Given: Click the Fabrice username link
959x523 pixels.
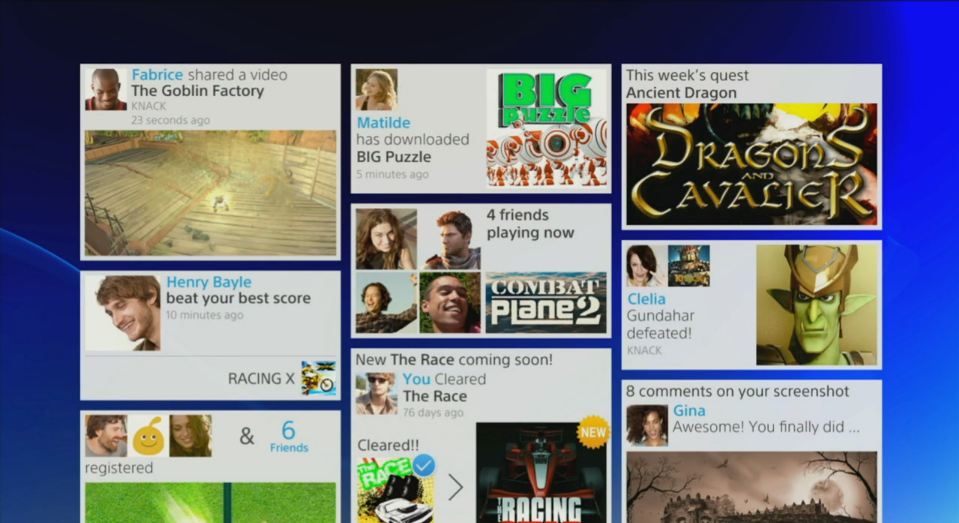Looking at the screenshot, I should pyautogui.click(x=157, y=75).
